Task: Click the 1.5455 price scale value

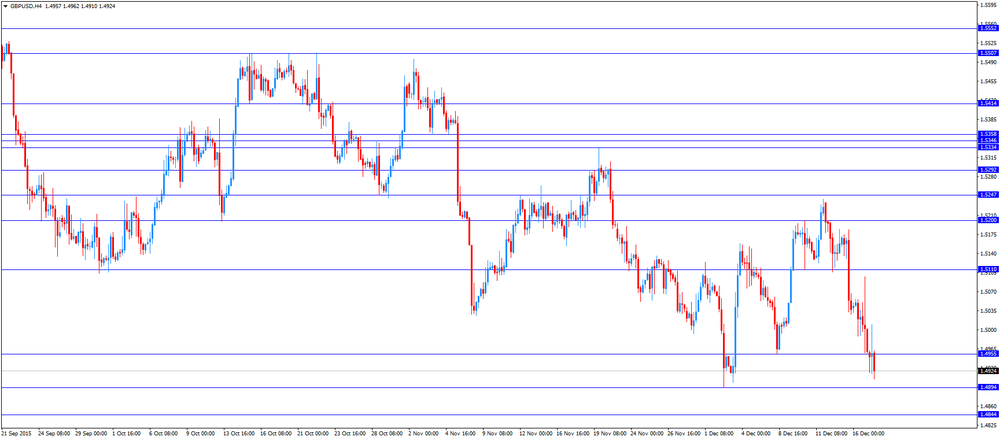Action: (989, 82)
